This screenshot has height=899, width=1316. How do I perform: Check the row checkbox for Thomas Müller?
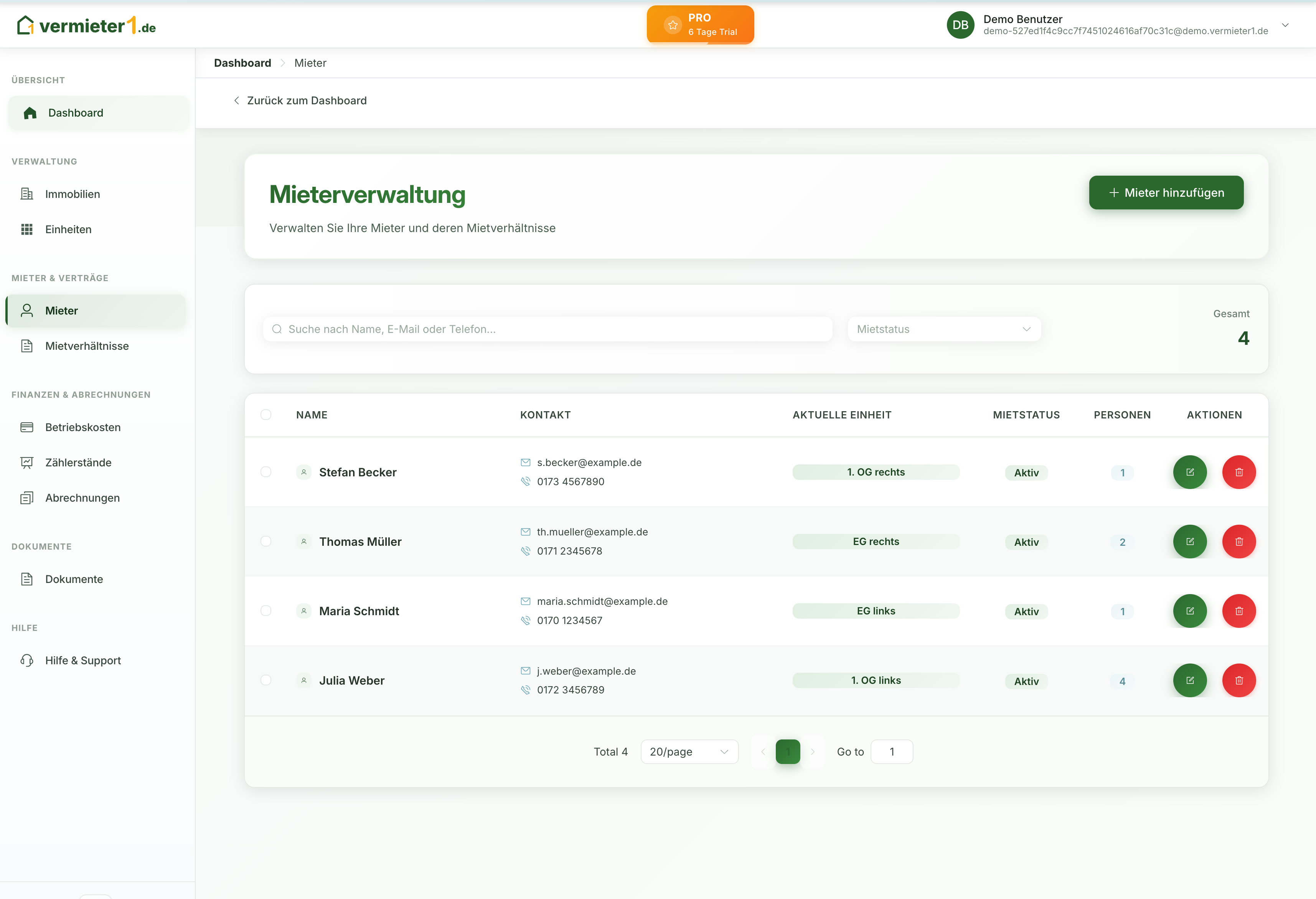(267, 541)
